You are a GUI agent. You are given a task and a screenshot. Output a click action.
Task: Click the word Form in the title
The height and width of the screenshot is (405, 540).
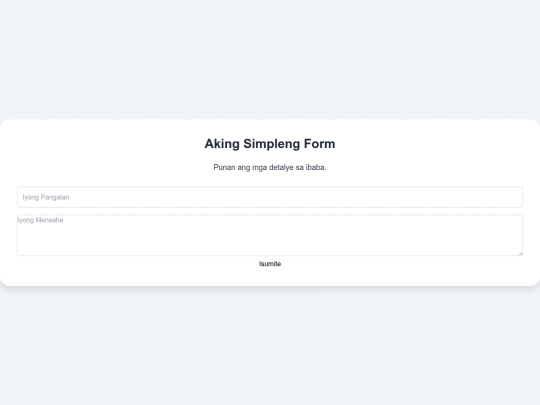tap(319, 144)
